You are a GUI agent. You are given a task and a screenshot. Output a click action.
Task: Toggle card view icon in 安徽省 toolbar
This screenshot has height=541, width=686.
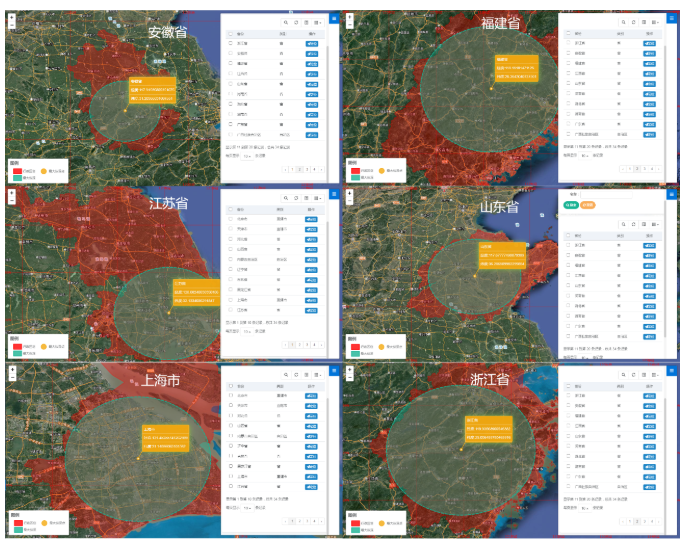click(x=306, y=22)
